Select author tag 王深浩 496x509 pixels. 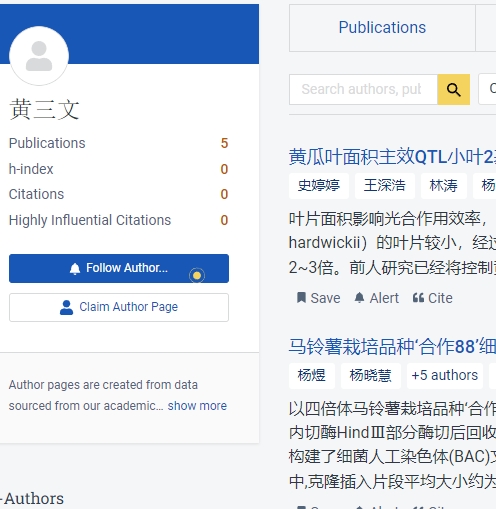[x=385, y=186]
